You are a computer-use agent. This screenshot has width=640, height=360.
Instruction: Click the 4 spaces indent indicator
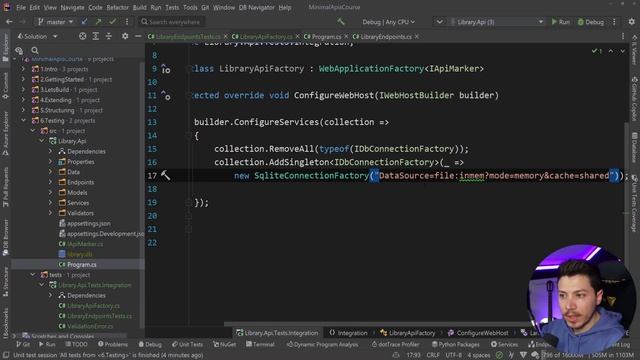(x=479, y=355)
